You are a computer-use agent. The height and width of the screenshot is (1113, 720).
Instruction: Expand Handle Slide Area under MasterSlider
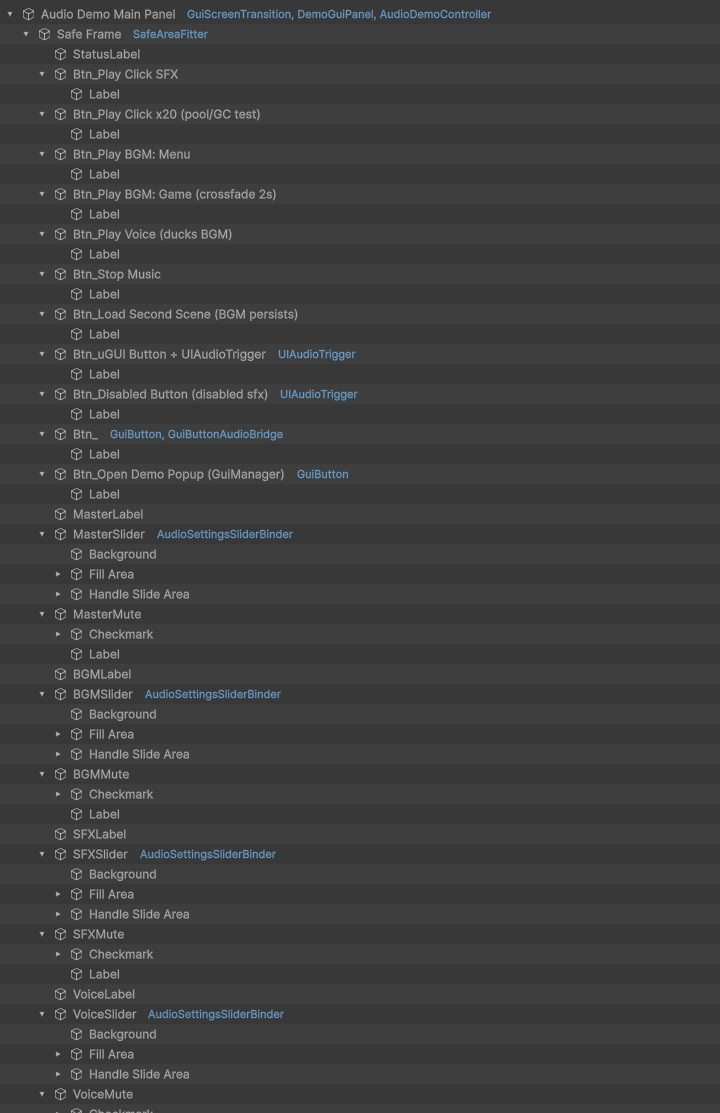58,594
